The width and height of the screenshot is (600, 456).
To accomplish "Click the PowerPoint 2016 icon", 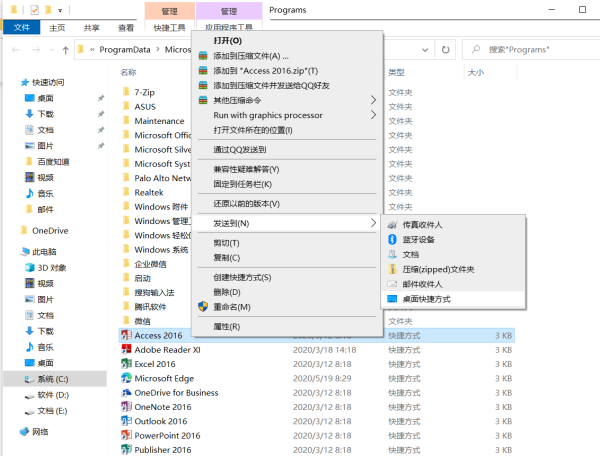I will pyautogui.click(x=126, y=435).
